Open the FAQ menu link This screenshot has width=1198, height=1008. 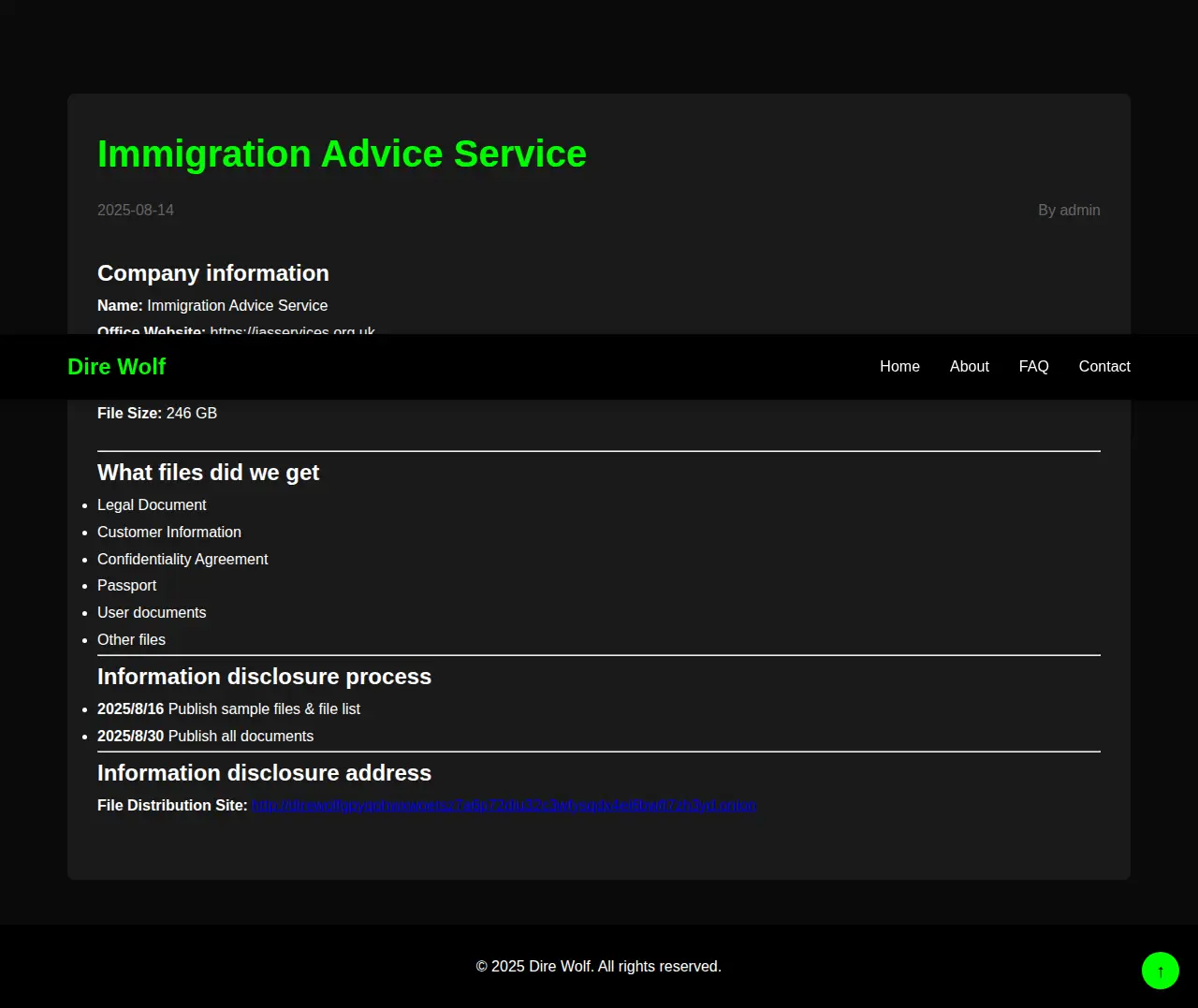(x=1033, y=367)
